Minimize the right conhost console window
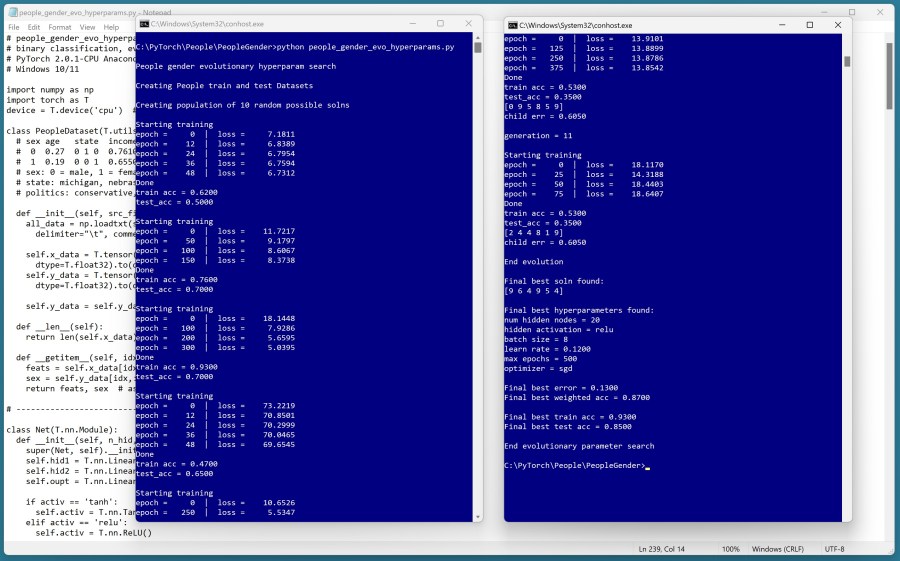Viewport: 900px width, 561px height. pyautogui.click(x=782, y=25)
